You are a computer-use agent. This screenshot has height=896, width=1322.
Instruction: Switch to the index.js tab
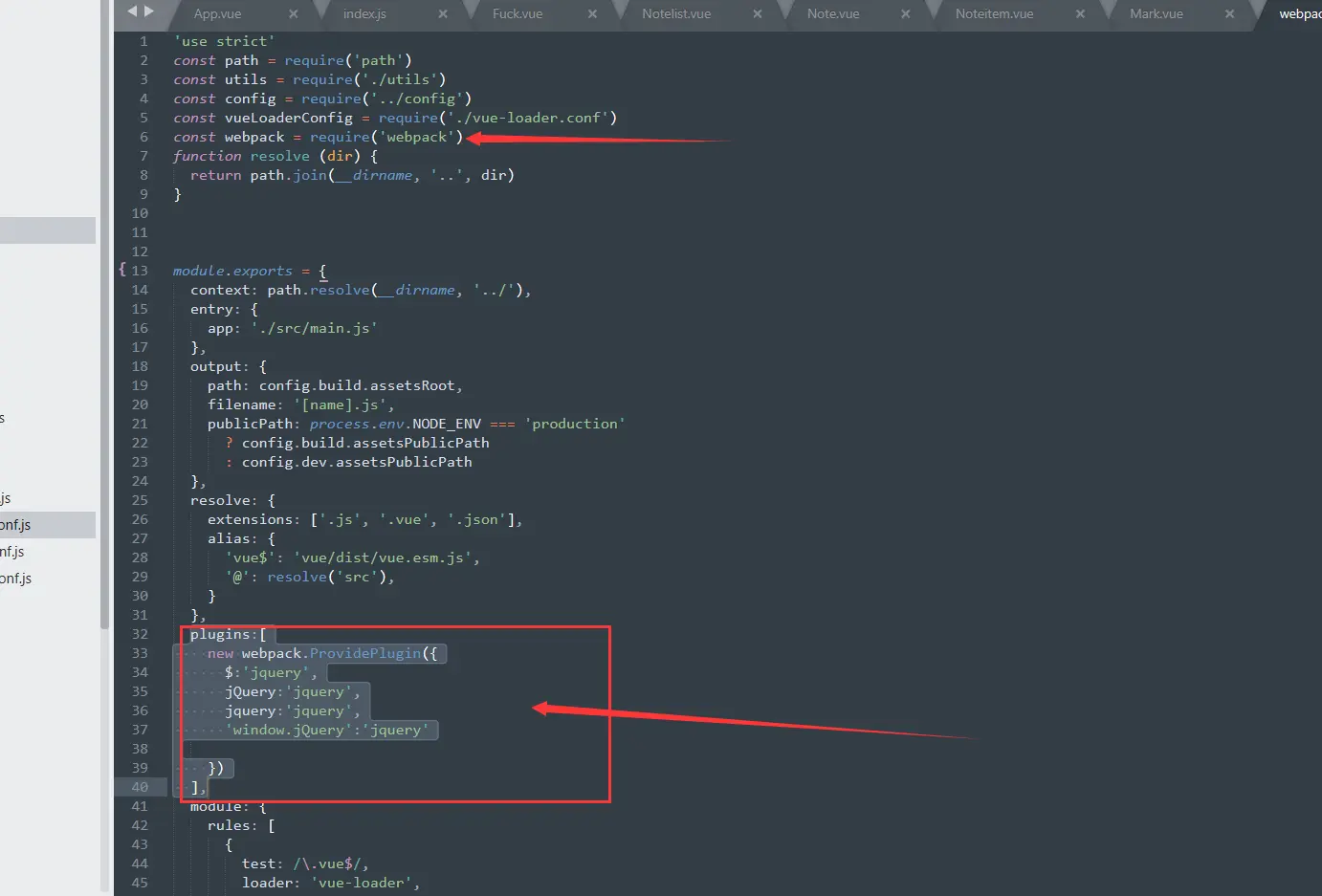[364, 13]
